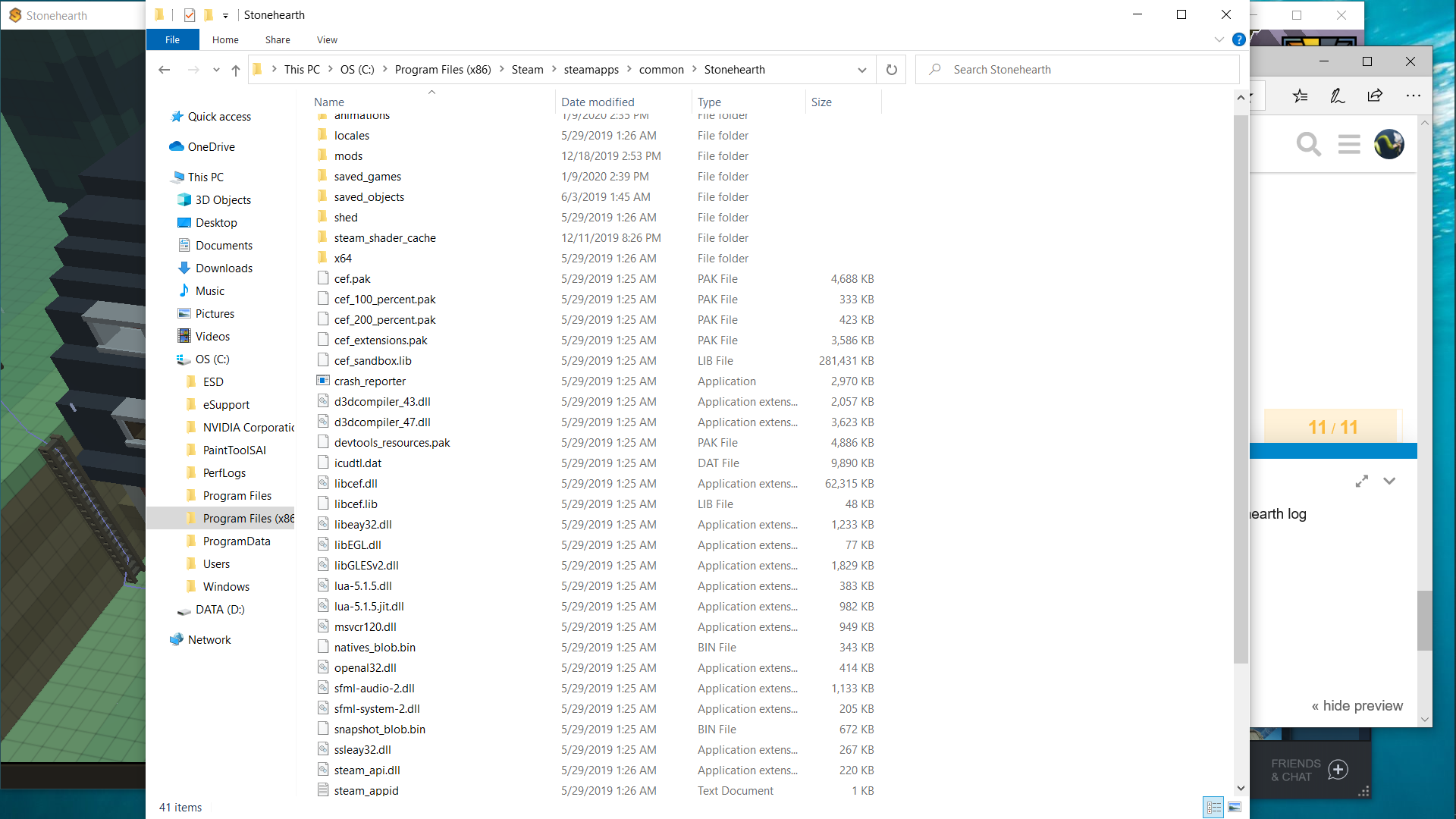Screen dimensions: 1456x819
Task: Select the libcef.dll file
Action: (356, 484)
